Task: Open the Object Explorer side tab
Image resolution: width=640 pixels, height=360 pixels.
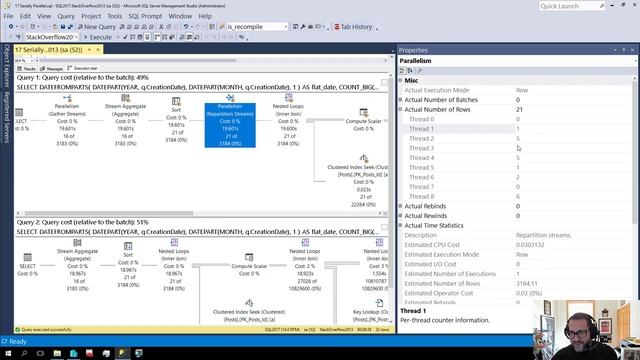Action: coord(7,66)
